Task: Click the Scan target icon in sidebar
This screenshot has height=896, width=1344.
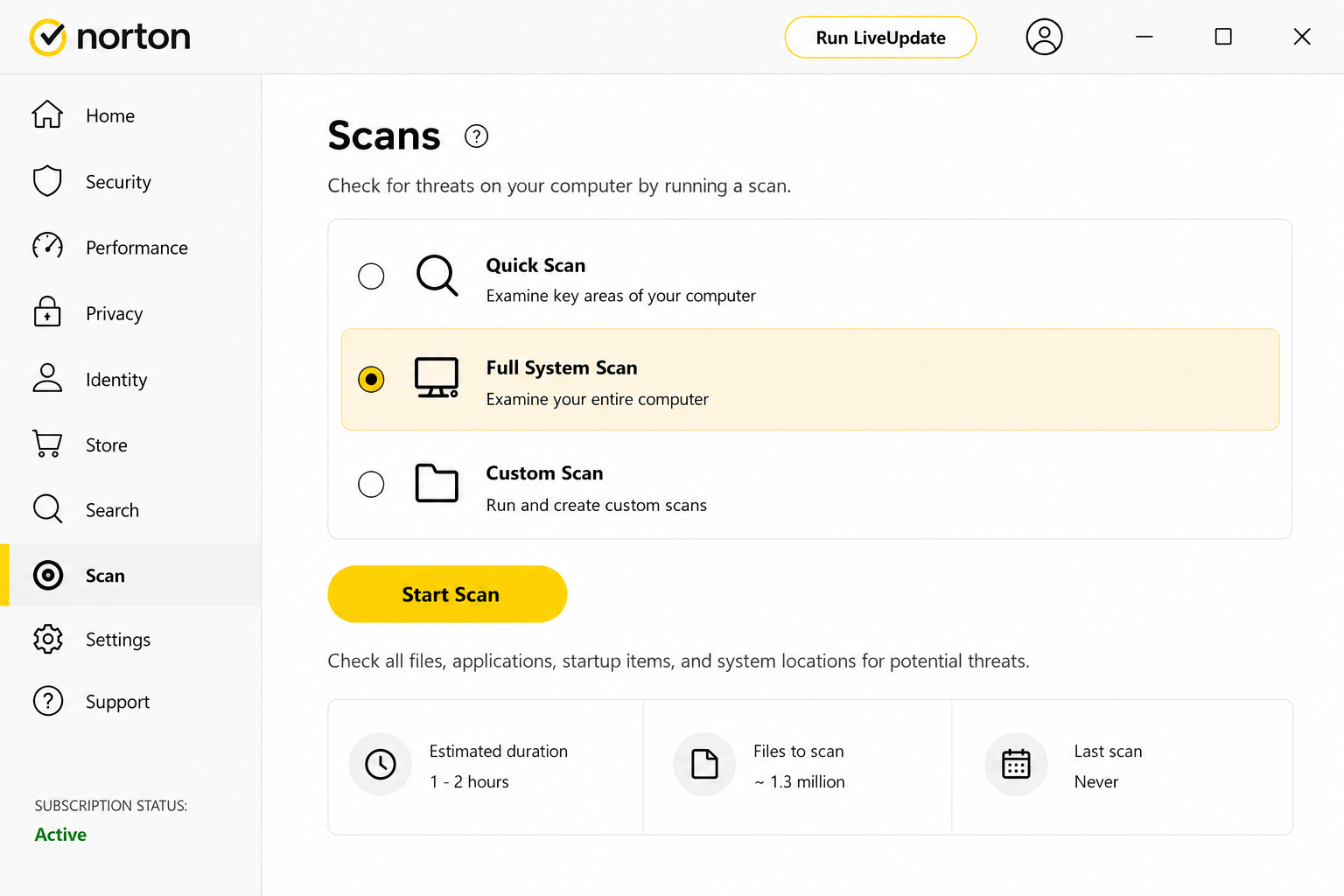Action: pyautogui.click(x=48, y=575)
